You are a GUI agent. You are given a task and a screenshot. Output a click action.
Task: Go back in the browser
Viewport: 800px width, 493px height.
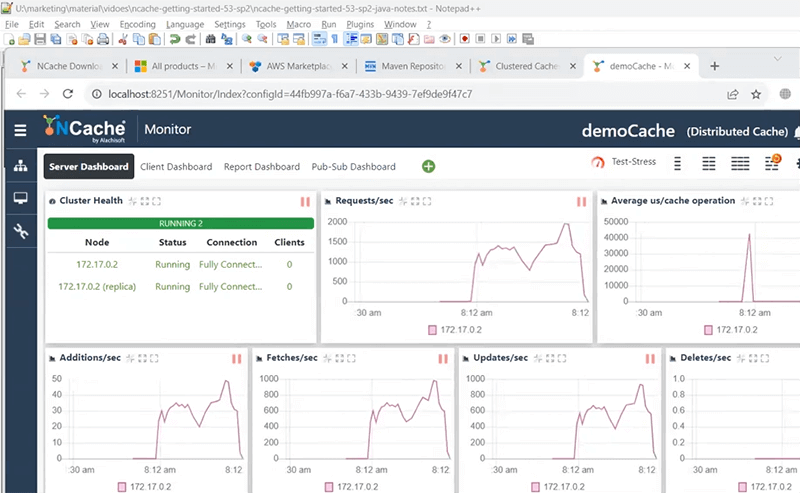point(21,94)
